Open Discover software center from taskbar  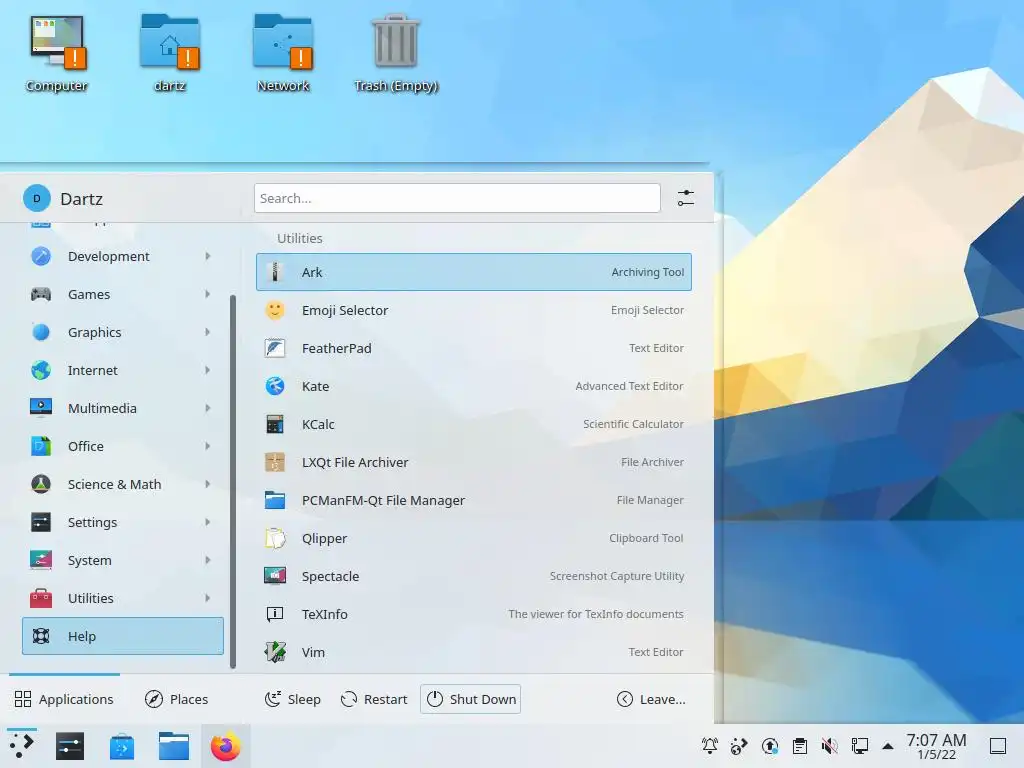pos(122,746)
